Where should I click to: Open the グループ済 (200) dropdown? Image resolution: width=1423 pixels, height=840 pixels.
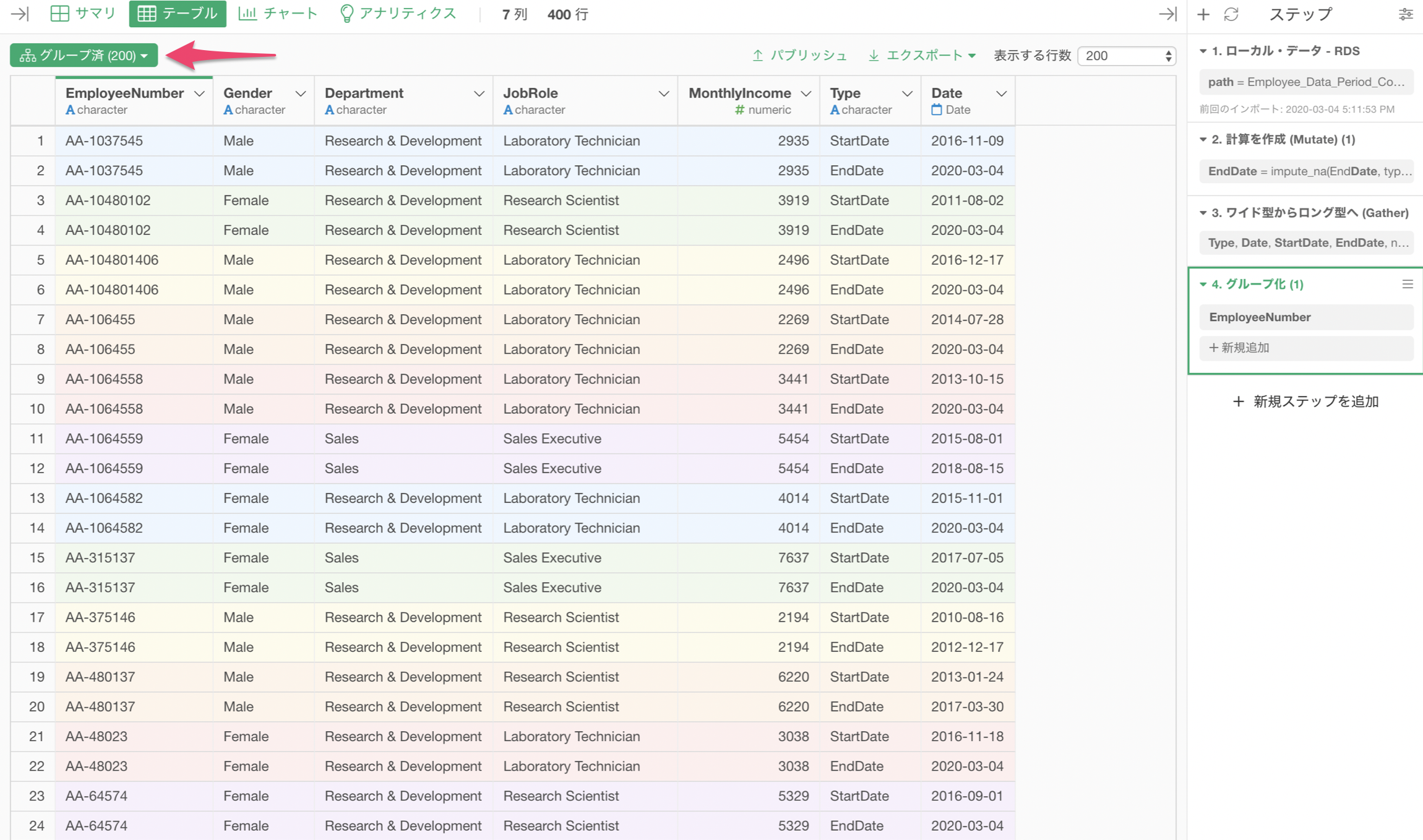[x=84, y=56]
